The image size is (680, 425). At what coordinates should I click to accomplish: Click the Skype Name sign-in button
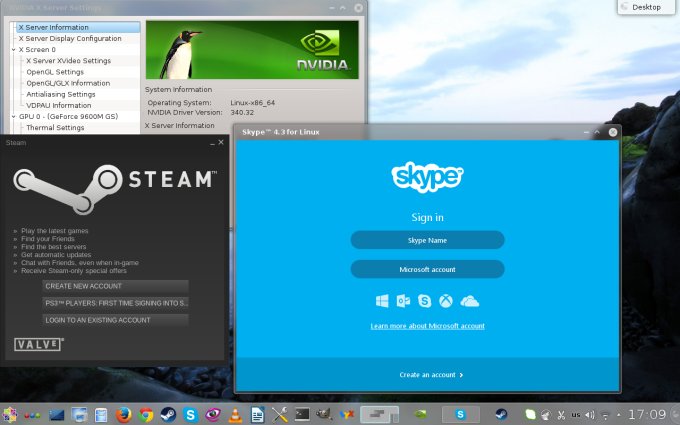click(427, 240)
